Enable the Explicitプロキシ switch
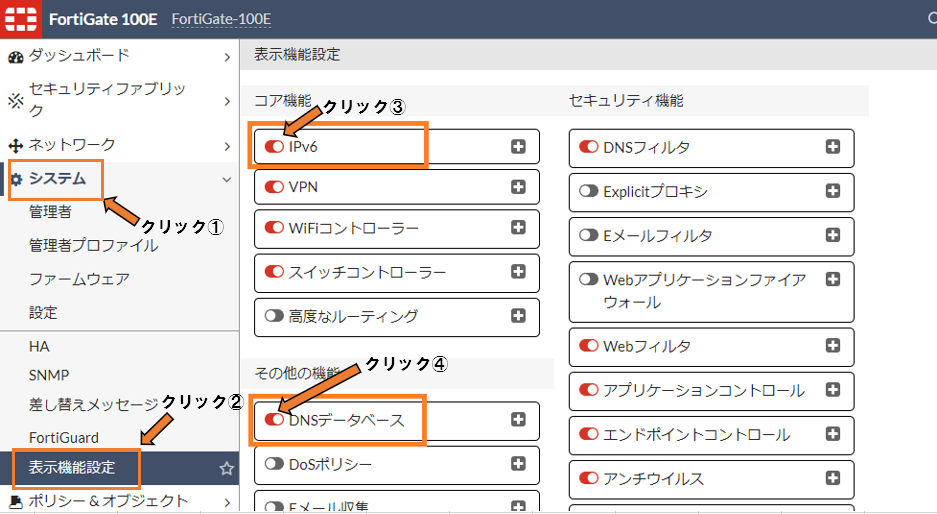Image resolution: width=937 pixels, height=514 pixels. click(589, 191)
